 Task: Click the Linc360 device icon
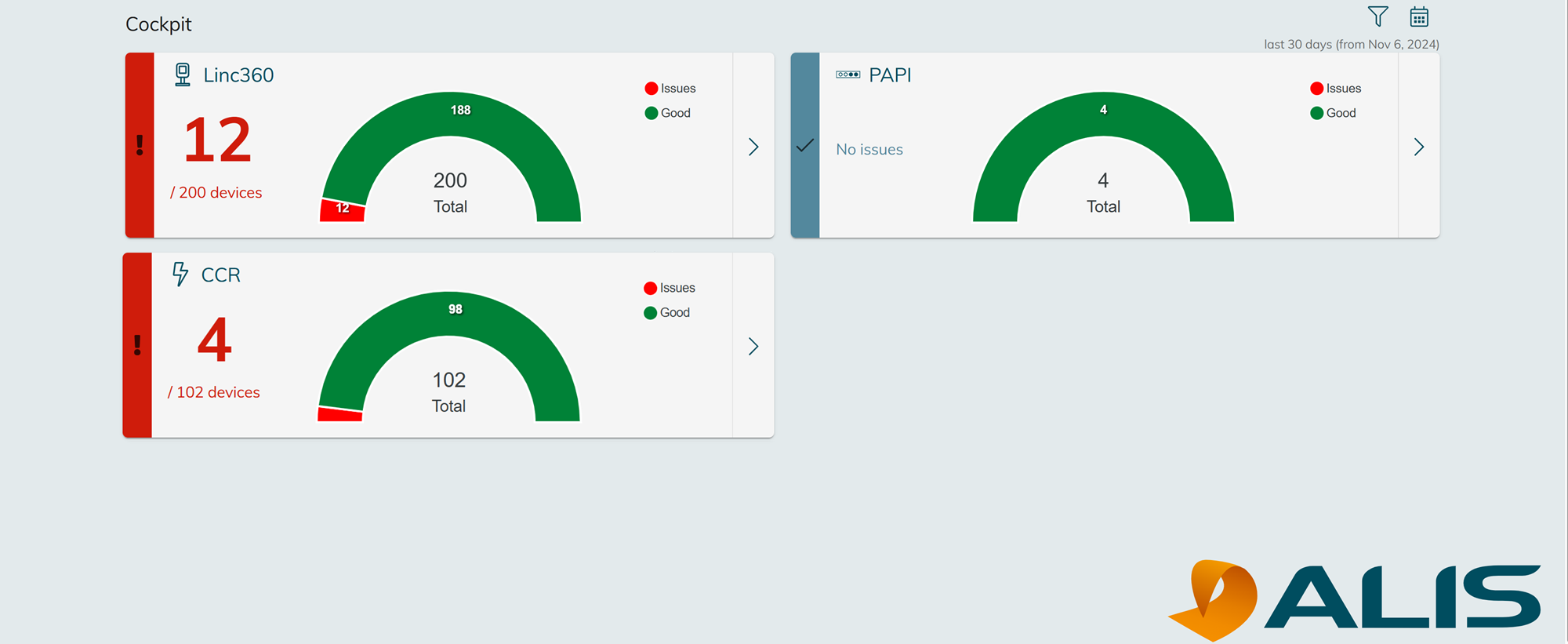[x=183, y=75]
